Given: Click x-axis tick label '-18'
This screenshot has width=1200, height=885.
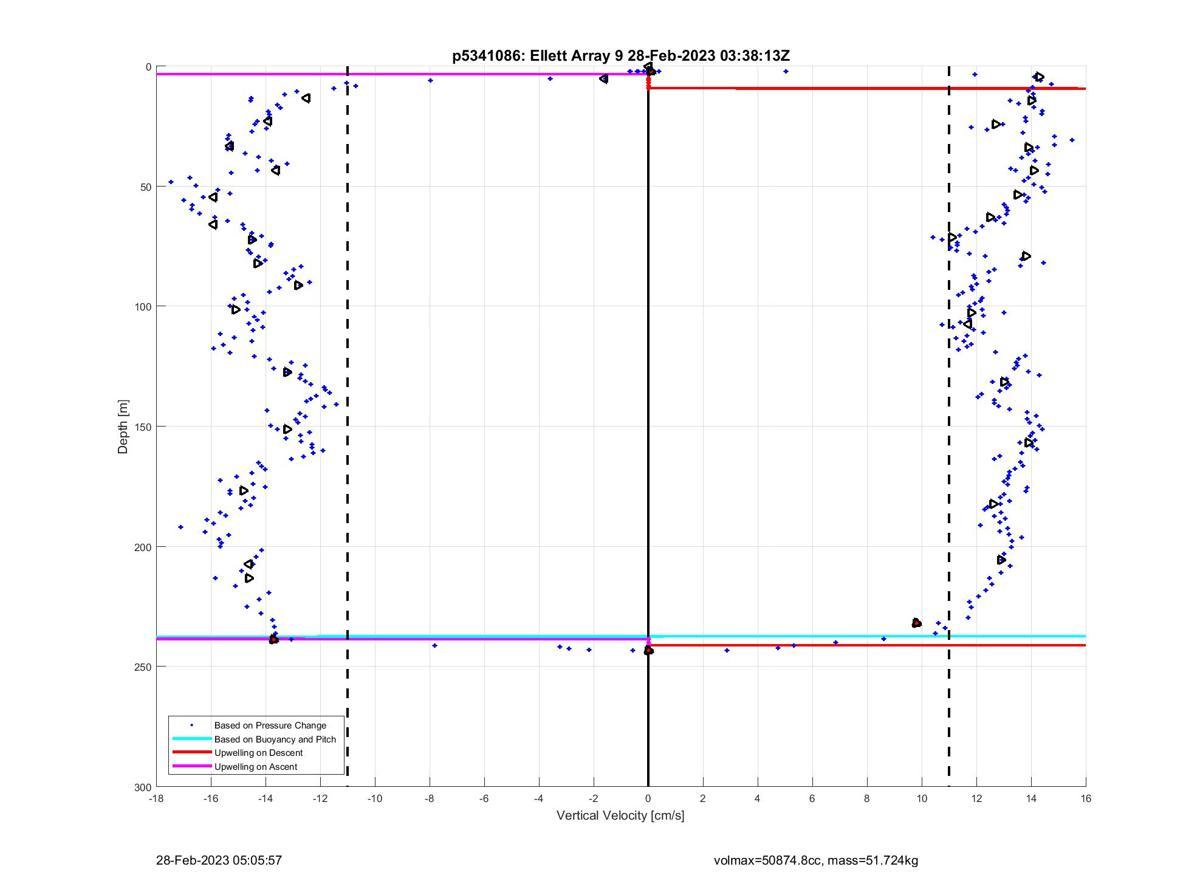Looking at the screenshot, I should tap(156, 799).
